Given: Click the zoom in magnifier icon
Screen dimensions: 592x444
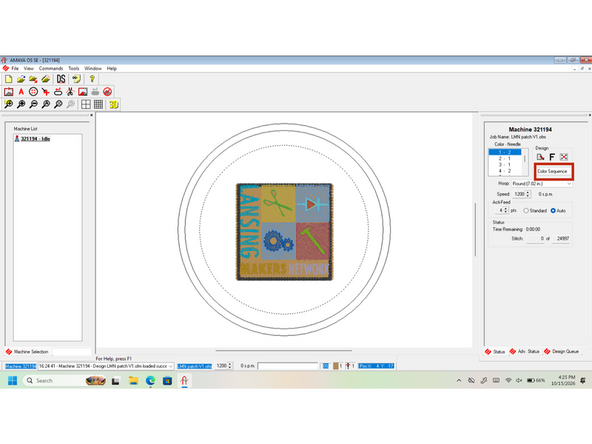Looking at the screenshot, I should (x=21, y=104).
